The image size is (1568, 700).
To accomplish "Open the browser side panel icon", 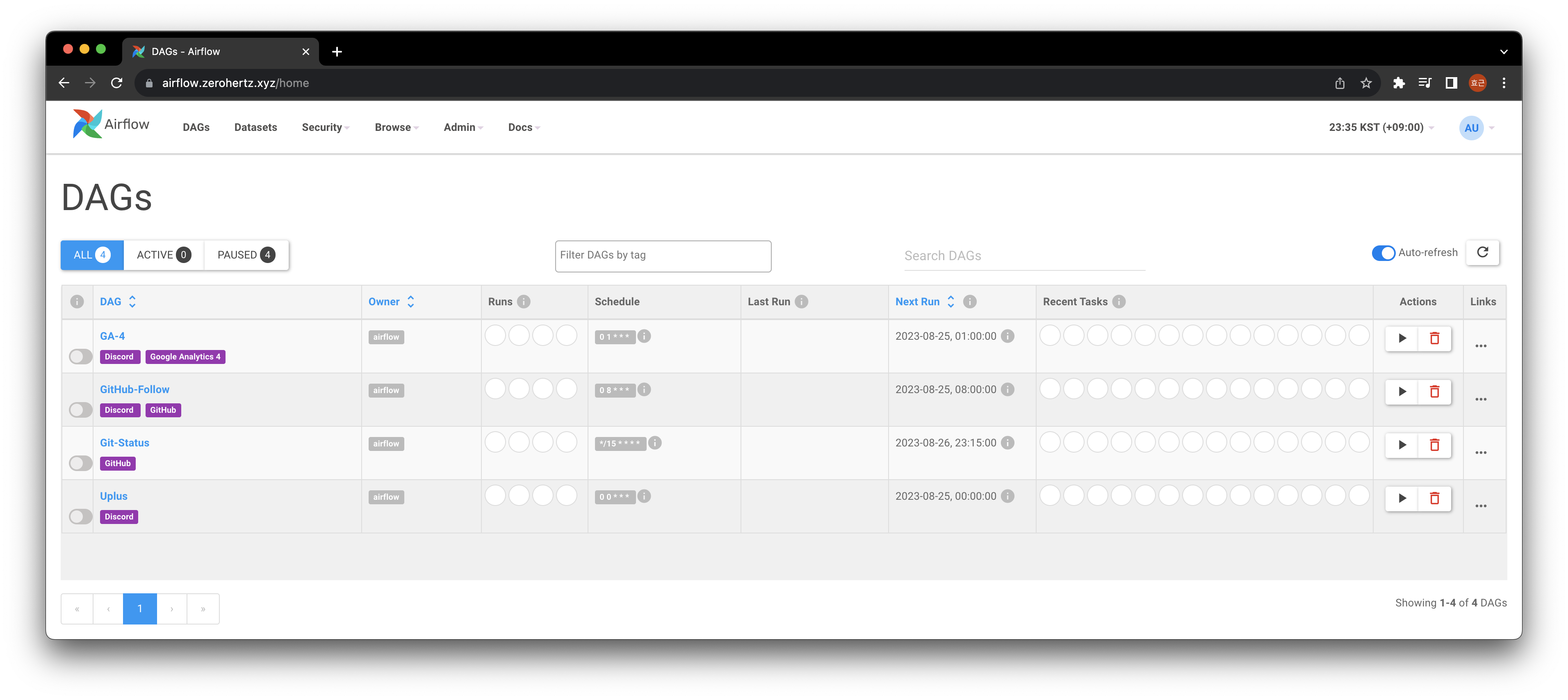I will pos(1451,83).
